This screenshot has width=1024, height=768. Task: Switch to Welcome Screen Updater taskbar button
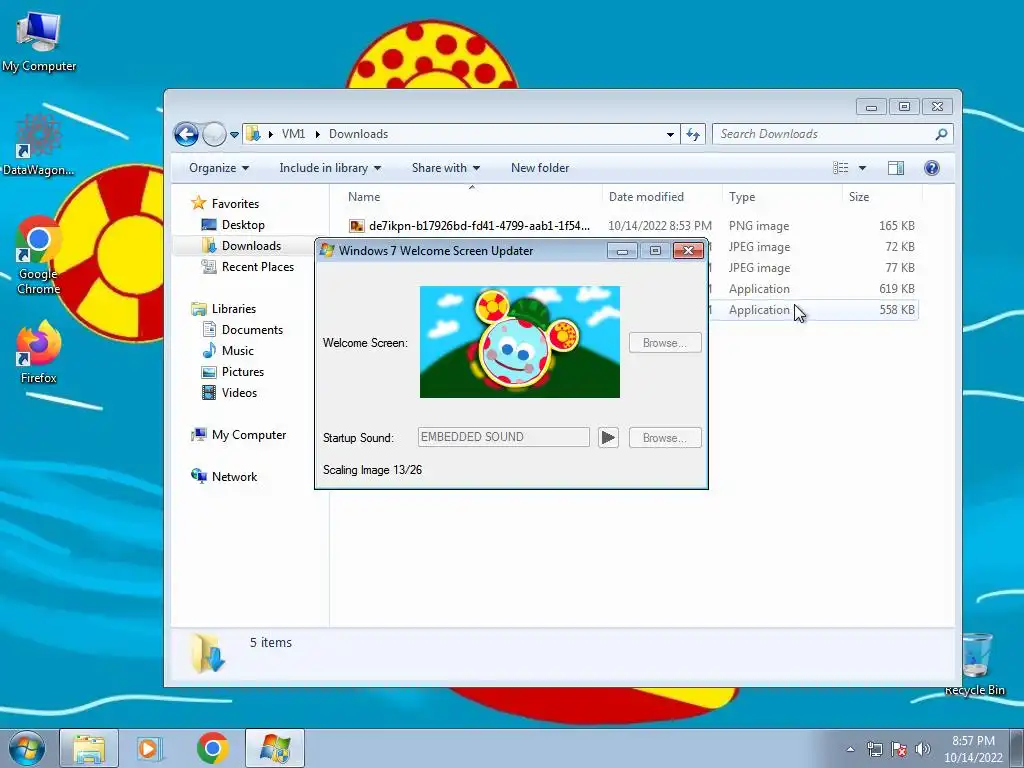pyautogui.click(x=275, y=748)
